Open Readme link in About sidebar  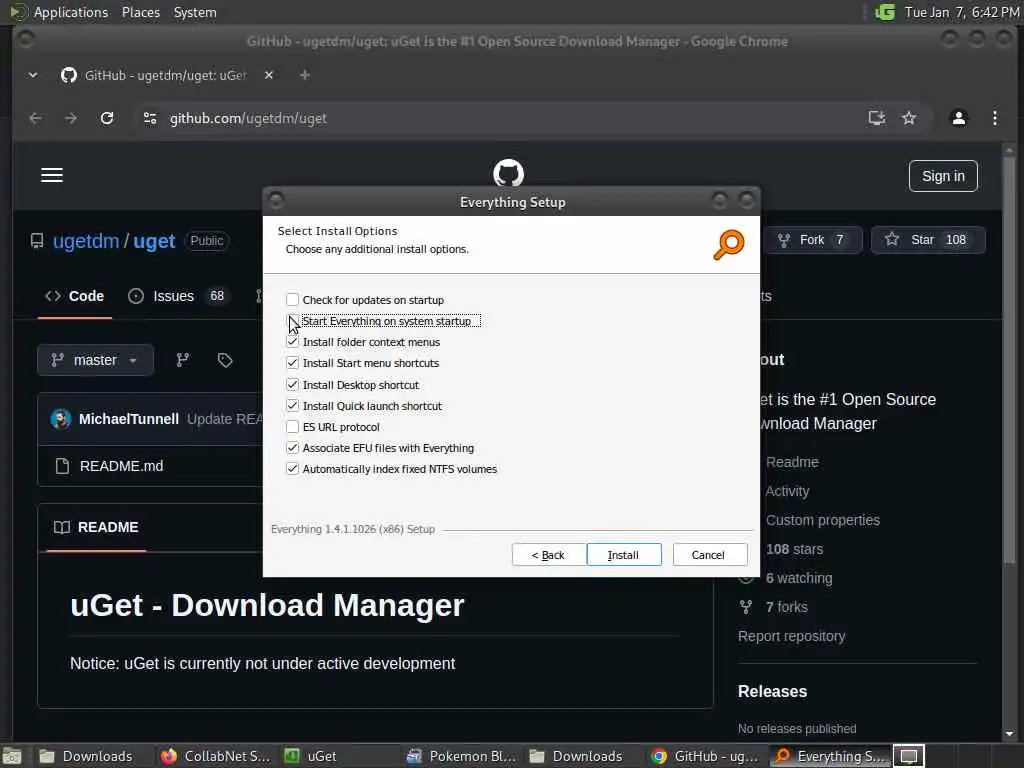pos(792,462)
